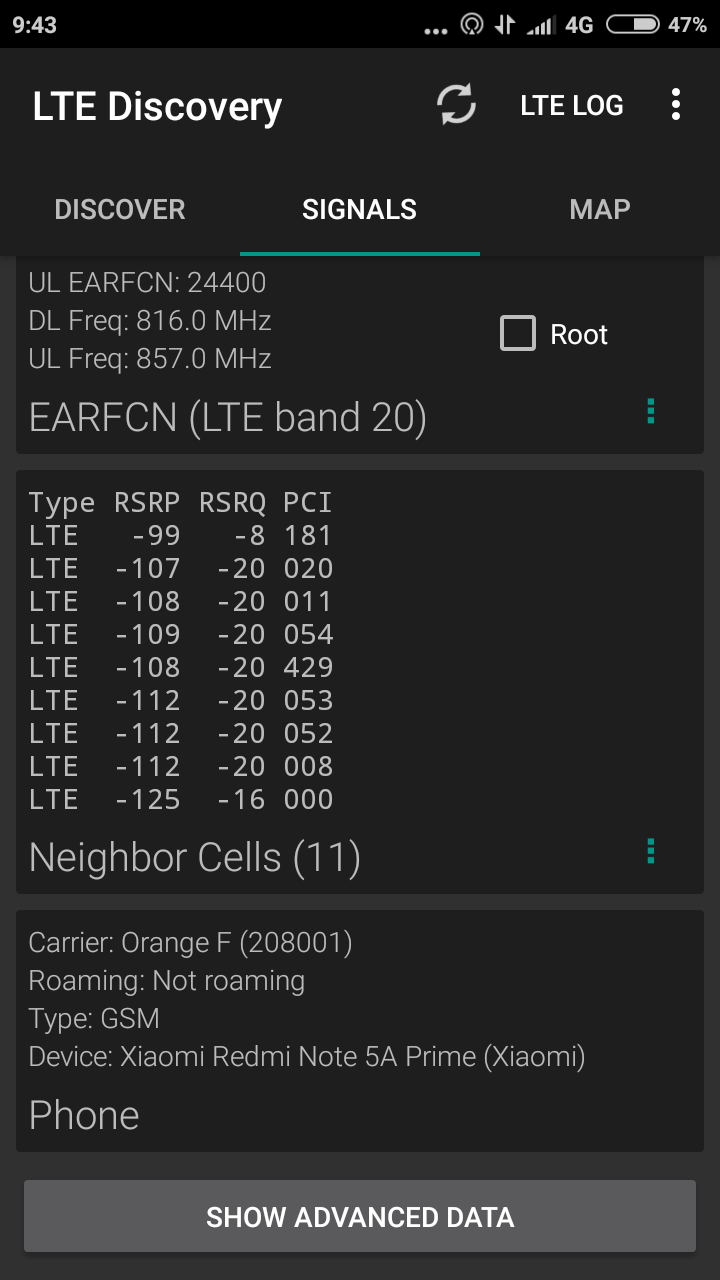Open the EARFCN card options menu

651,411
